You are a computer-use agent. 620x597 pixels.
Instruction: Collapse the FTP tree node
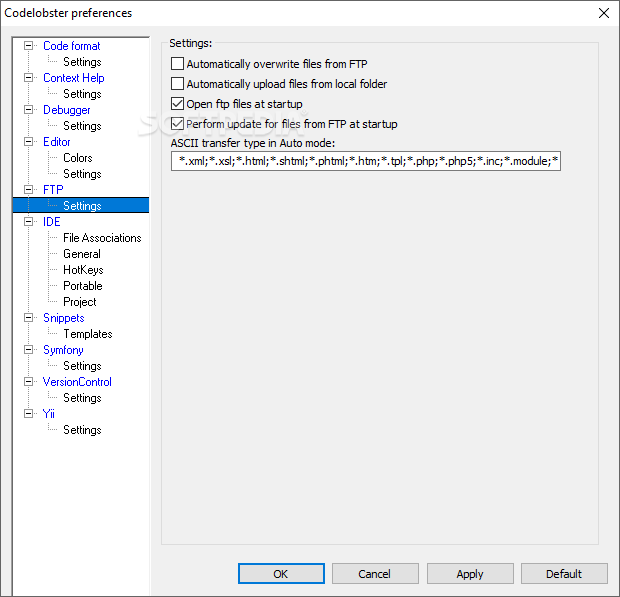[28, 189]
